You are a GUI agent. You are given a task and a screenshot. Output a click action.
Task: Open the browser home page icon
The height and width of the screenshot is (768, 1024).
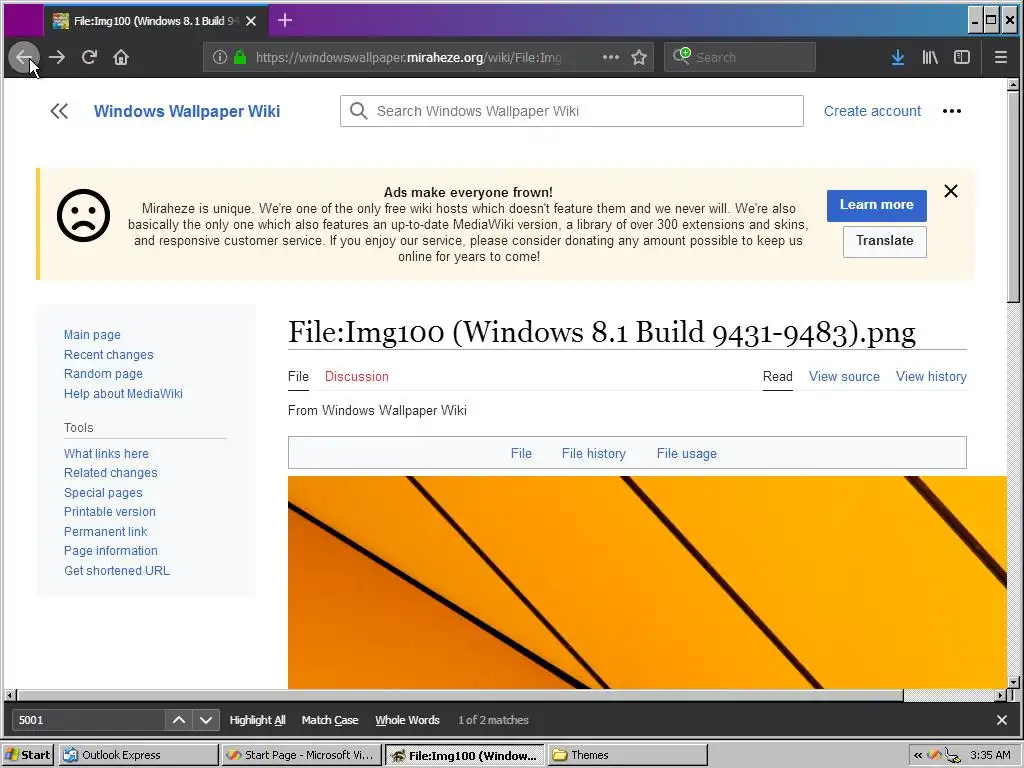(121, 57)
